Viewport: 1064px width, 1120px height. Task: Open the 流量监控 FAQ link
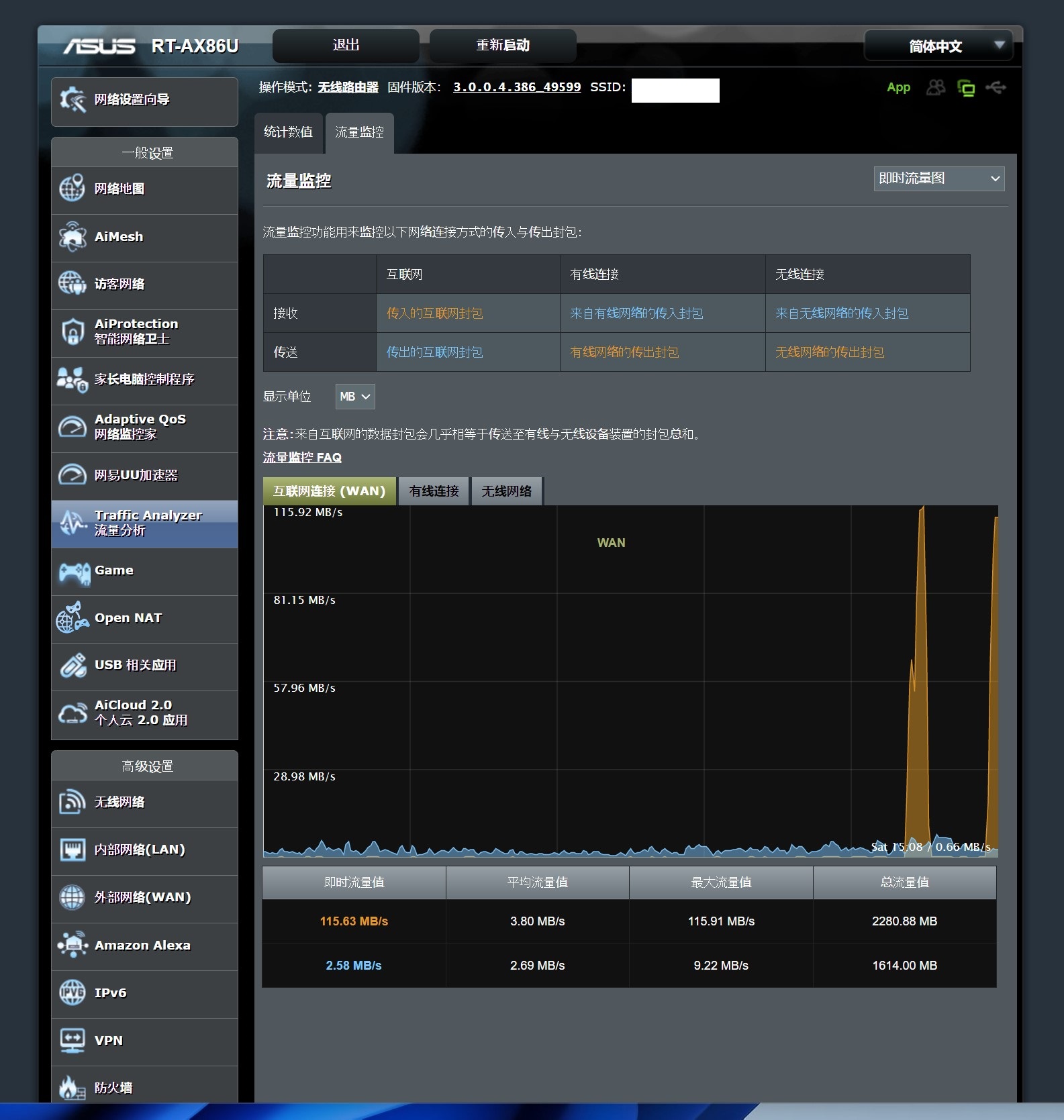(x=302, y=458)
